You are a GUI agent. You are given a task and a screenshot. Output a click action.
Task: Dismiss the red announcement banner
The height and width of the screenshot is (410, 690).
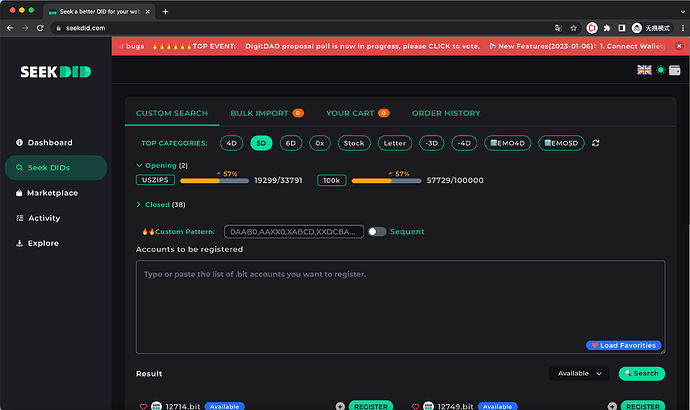tap(679, 46)
